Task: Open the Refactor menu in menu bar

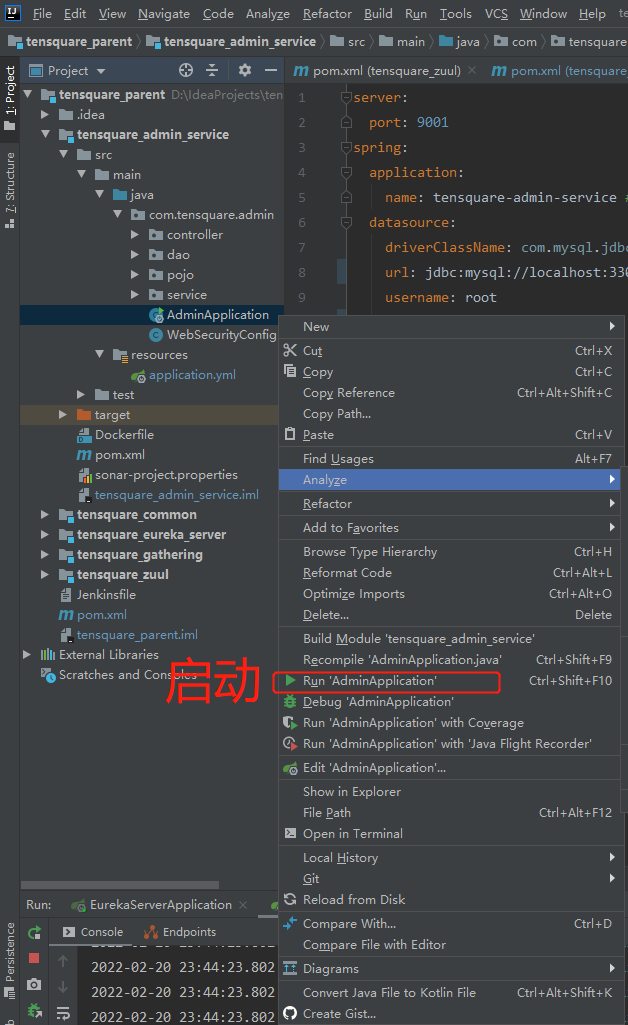Action: tap(327, 14)
